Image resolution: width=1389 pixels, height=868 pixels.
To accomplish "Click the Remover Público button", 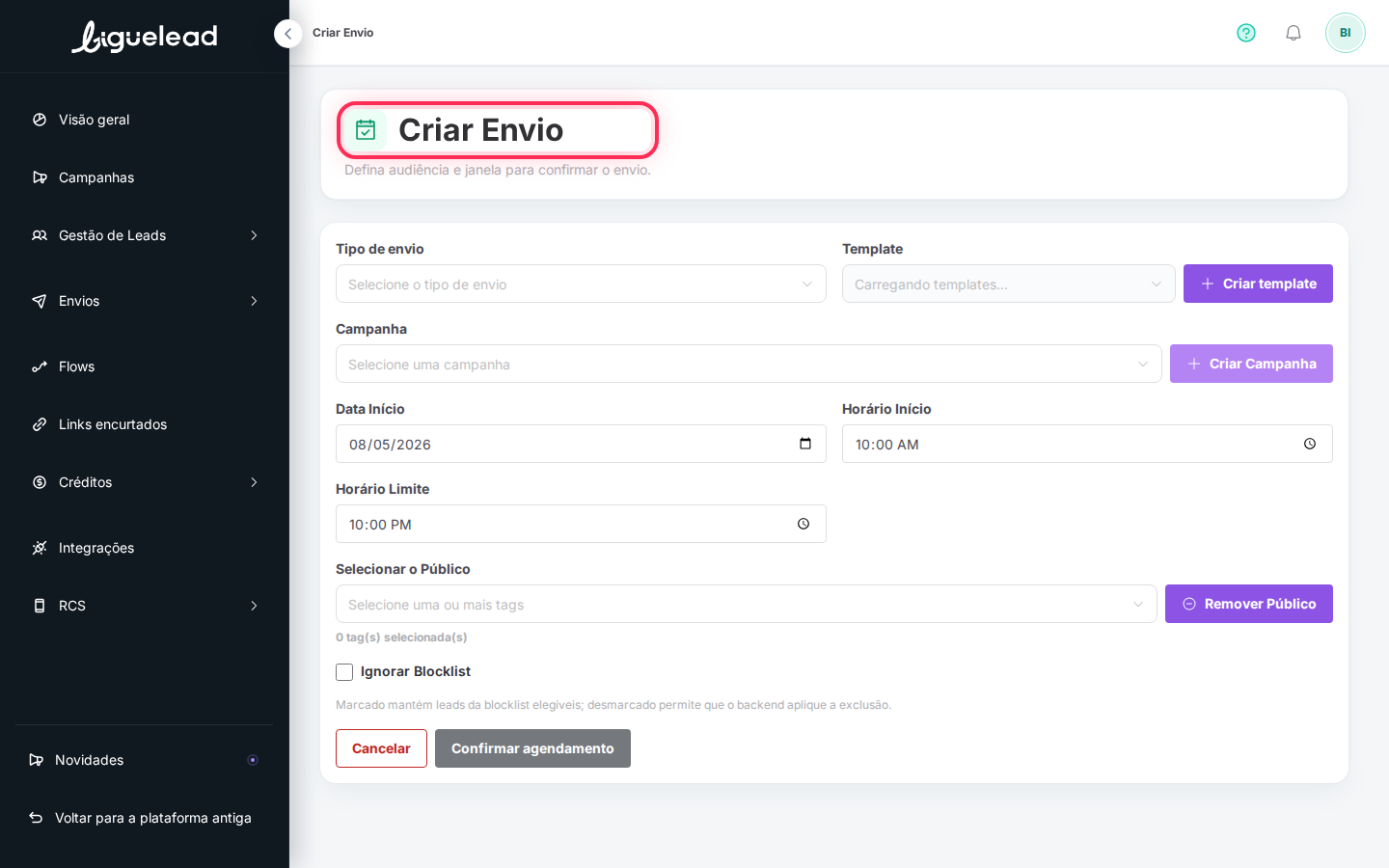I will 1249,604.
